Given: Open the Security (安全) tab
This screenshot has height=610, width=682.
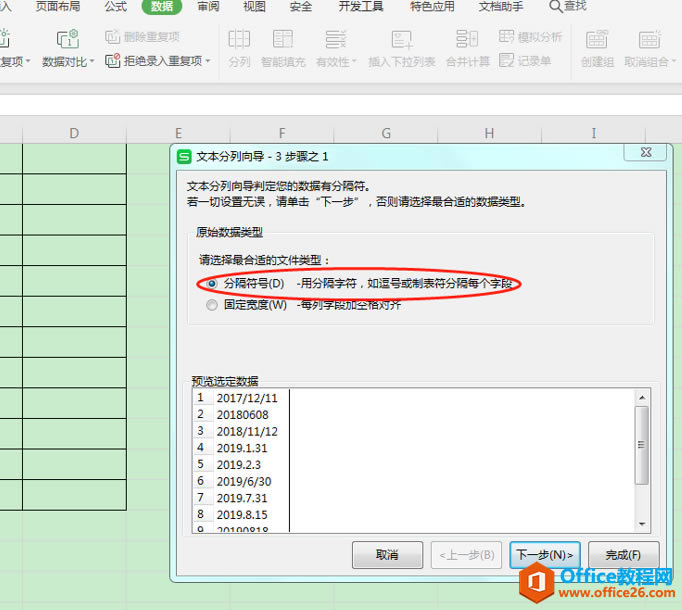Looking at the screenshot, I should click(301, 7).
